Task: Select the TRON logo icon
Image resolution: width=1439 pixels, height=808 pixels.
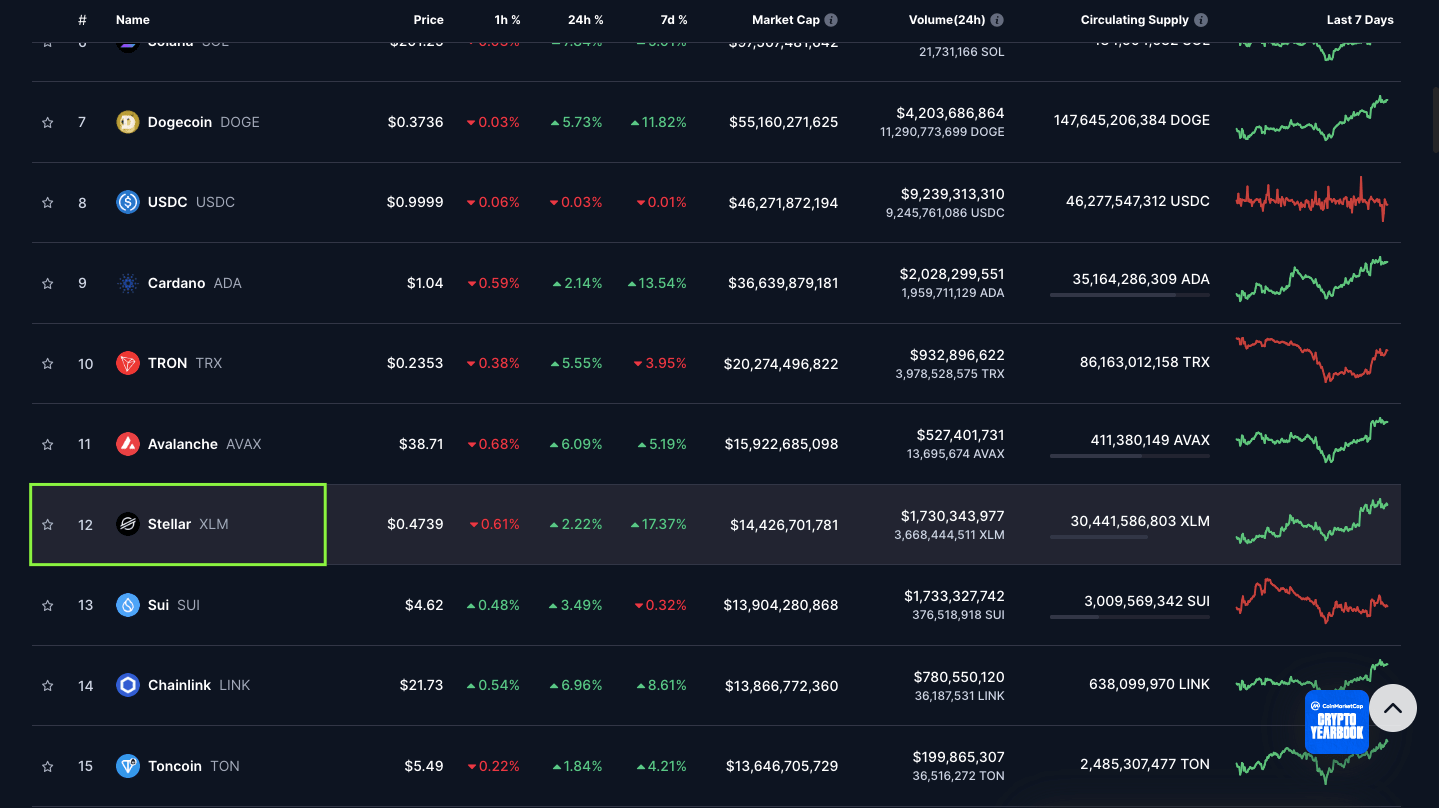Action: (x=128, y=363)
